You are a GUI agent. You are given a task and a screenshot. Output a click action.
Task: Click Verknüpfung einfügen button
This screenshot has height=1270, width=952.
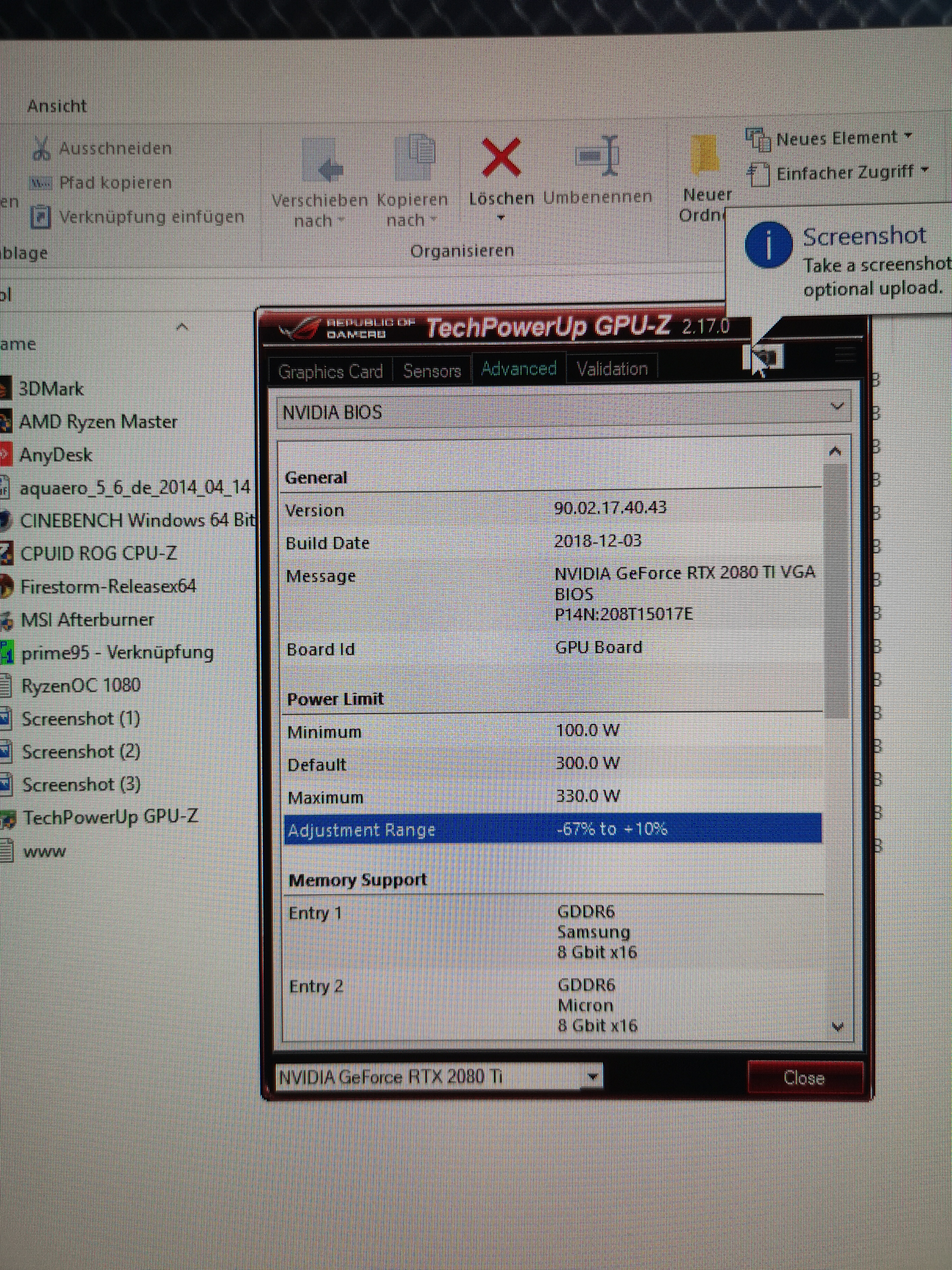coord(138,217)
